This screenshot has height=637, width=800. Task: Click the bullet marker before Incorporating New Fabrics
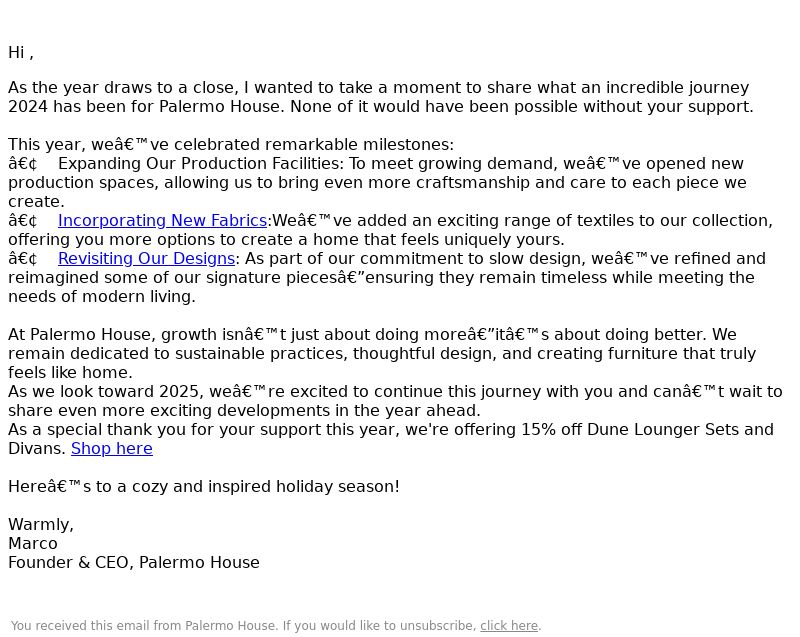coord(23,221)
